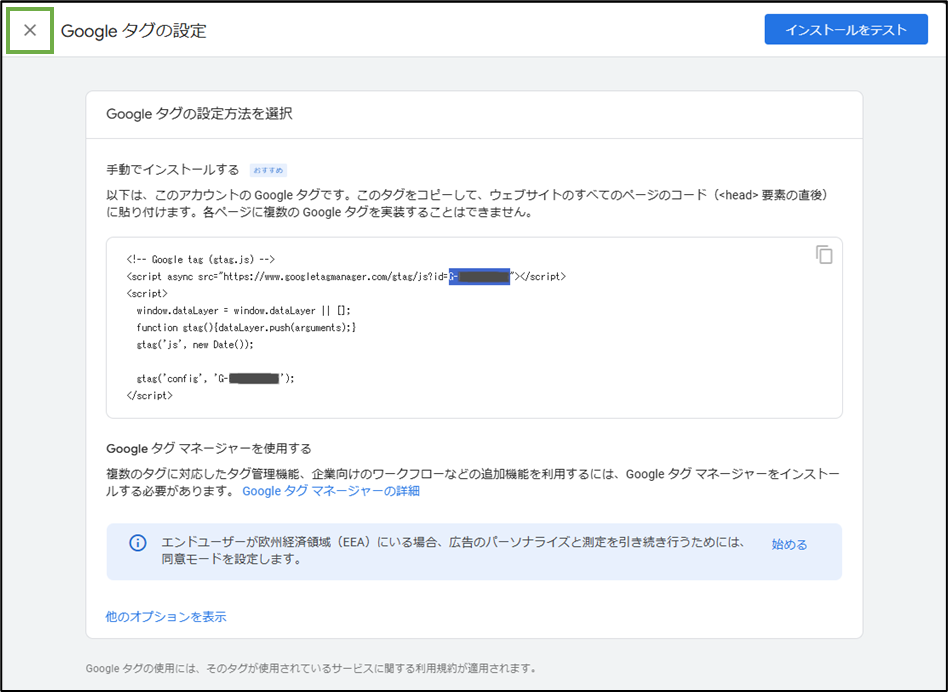The width and height of the screenshot is (948, 692).
Task: Copy the Google tag code snippet
Action: click(824, 254)
